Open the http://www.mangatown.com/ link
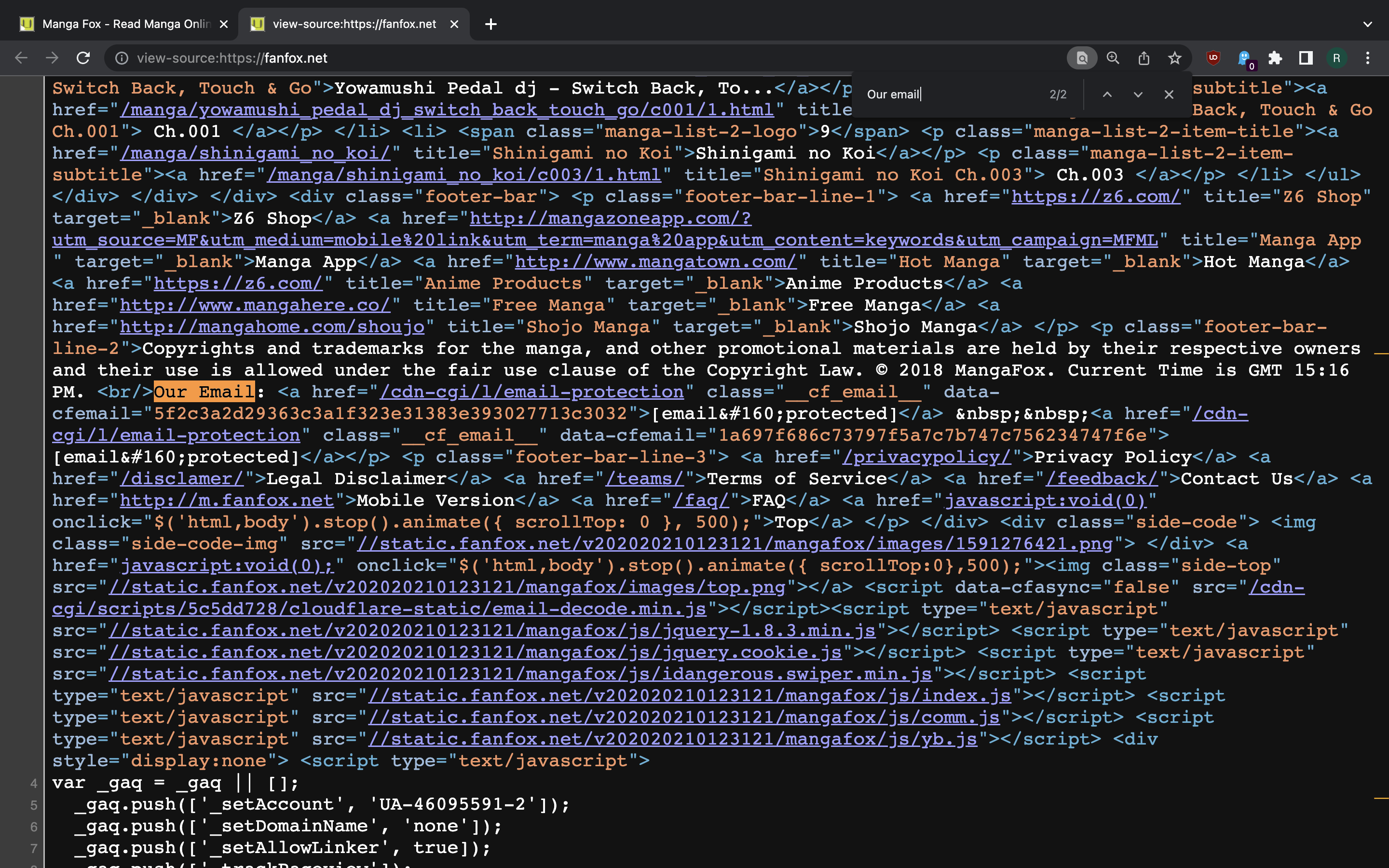Image resolution: width=1389 pixels, height=868 pixels. [655, 262]
